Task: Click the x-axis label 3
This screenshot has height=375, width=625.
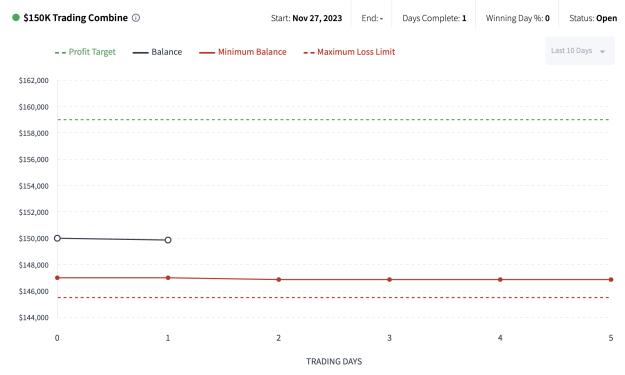Action: [389, 338]
